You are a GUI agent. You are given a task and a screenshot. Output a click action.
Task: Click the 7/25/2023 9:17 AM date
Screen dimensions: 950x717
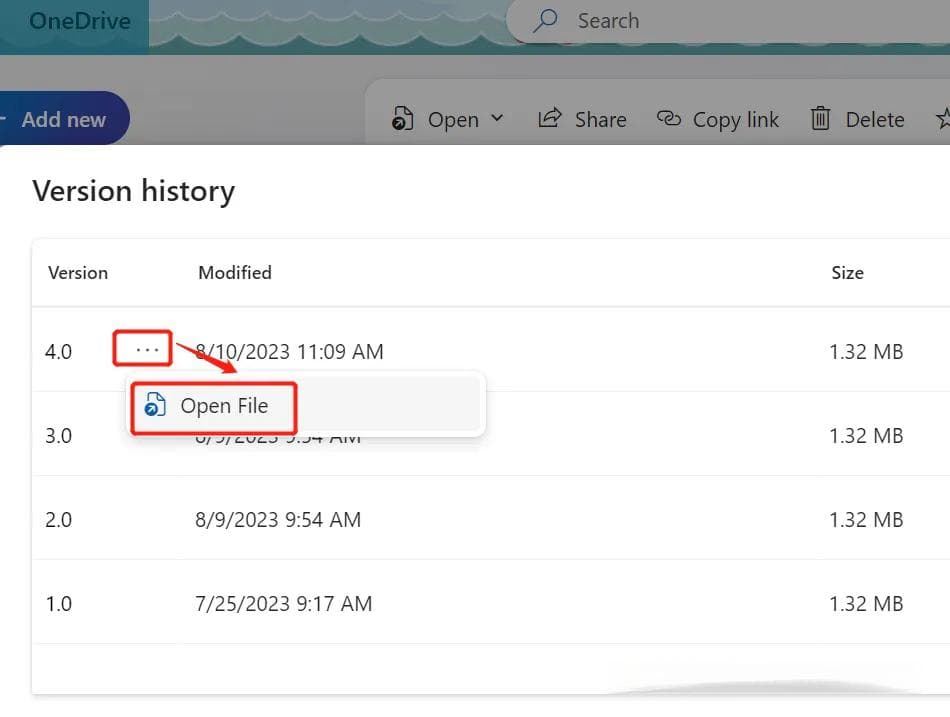[284, 604]
